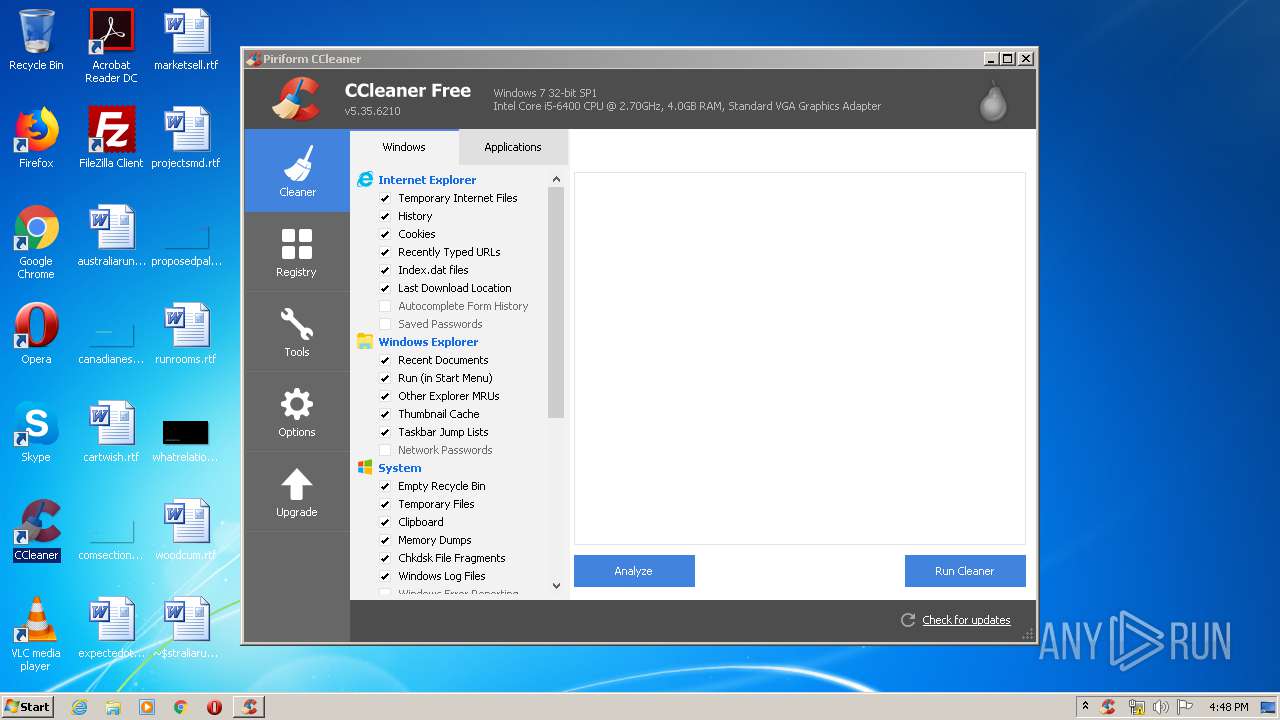Select the Skype desktop shortcut

point(36,432)
